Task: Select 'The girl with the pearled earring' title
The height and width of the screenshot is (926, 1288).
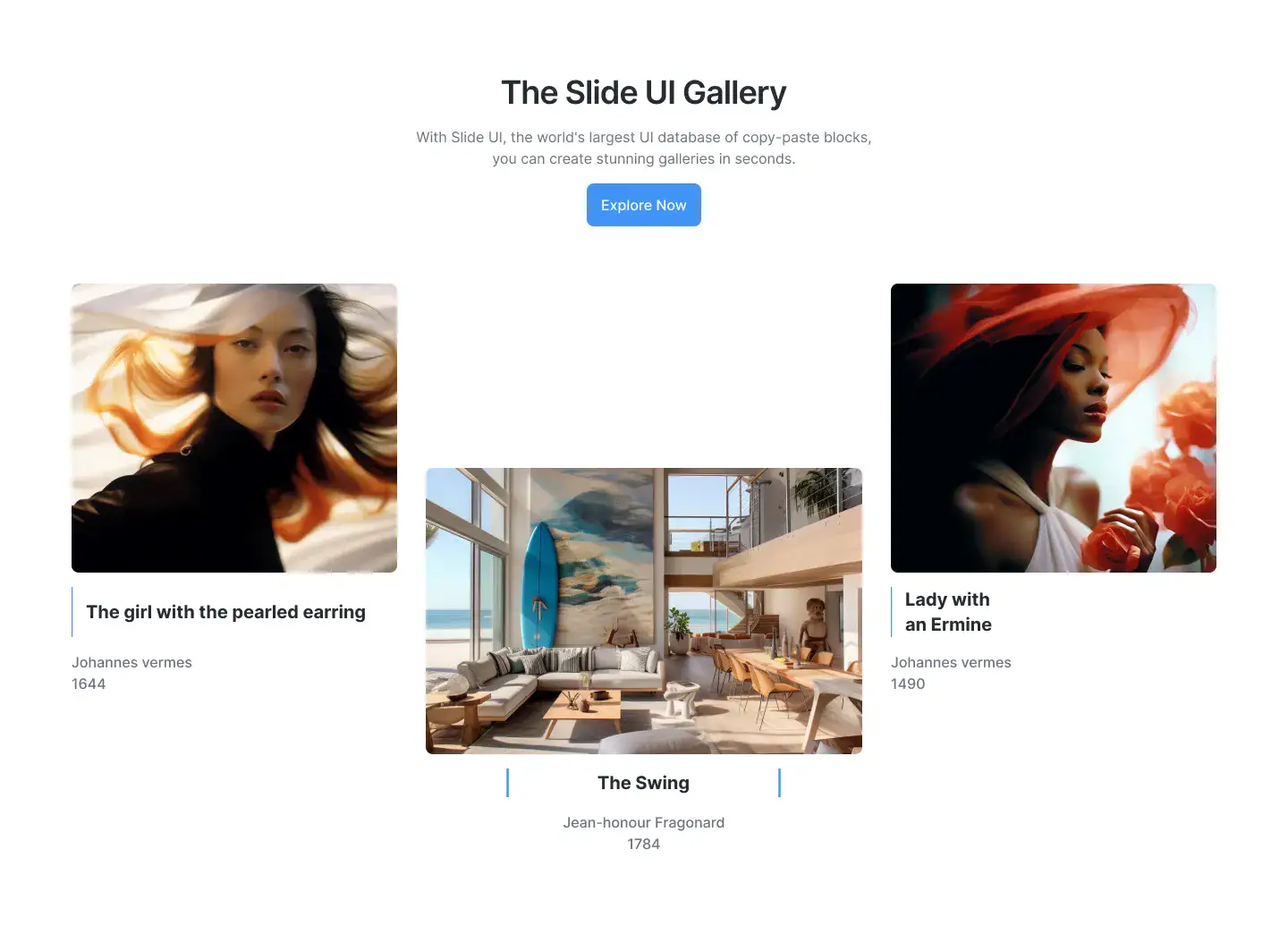Action: click(x=226, y=612)
